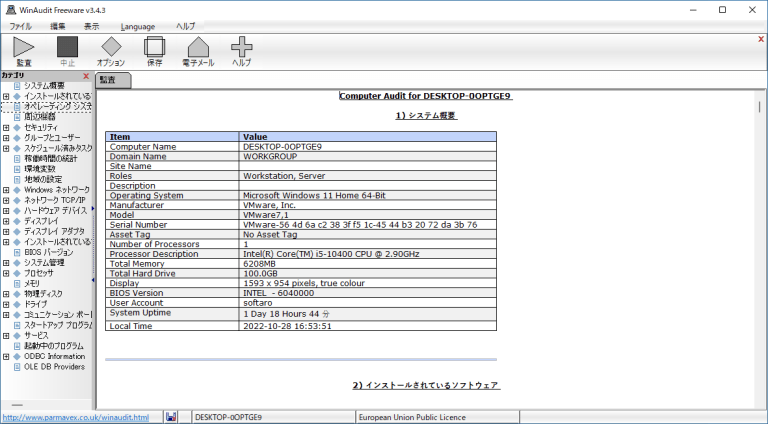Click the diamond icon beside 物理ディスク
Viewport: 768px width, 424px height.
[x=17, y=294]
